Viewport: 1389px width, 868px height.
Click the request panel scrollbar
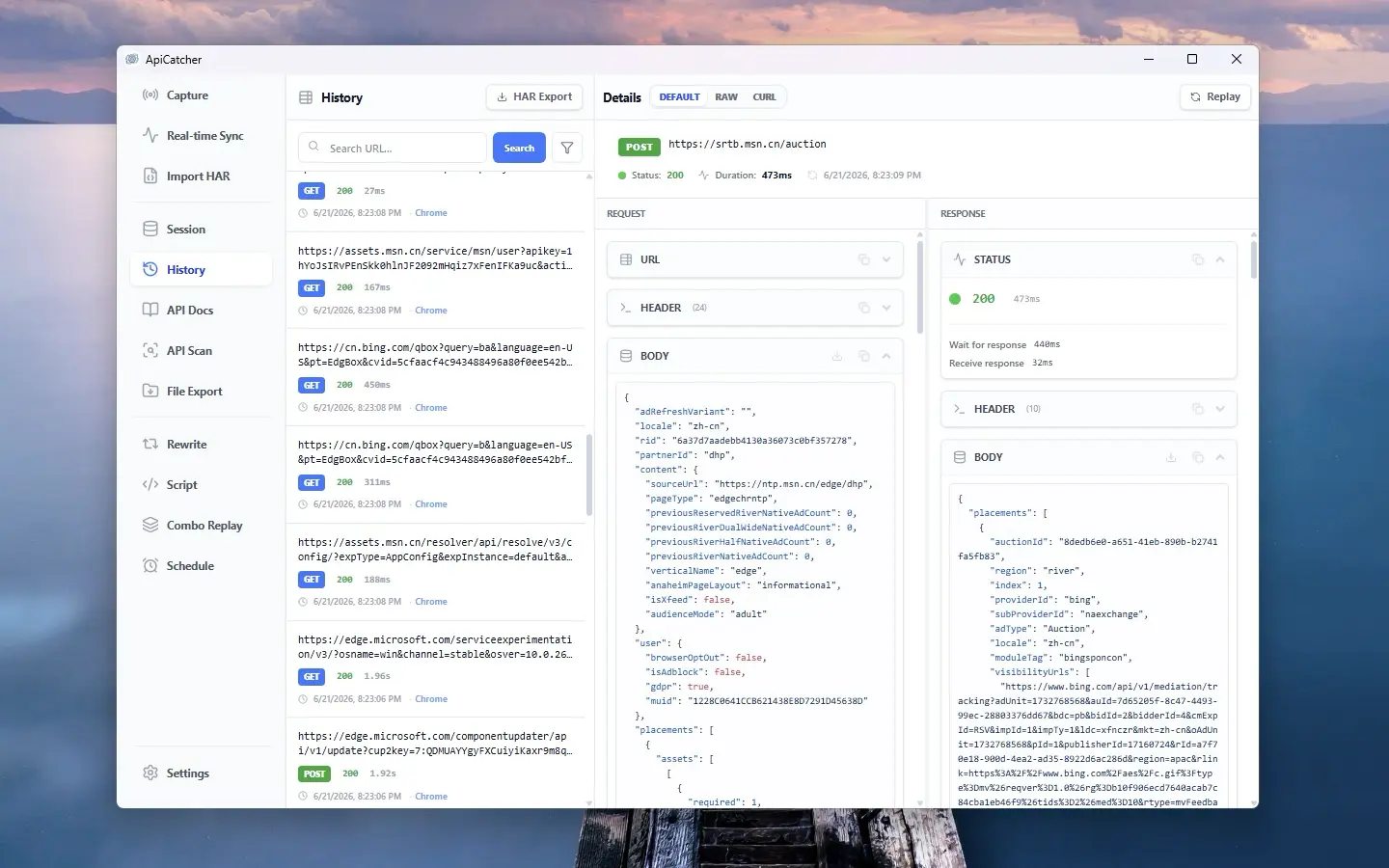click(919, 287)
